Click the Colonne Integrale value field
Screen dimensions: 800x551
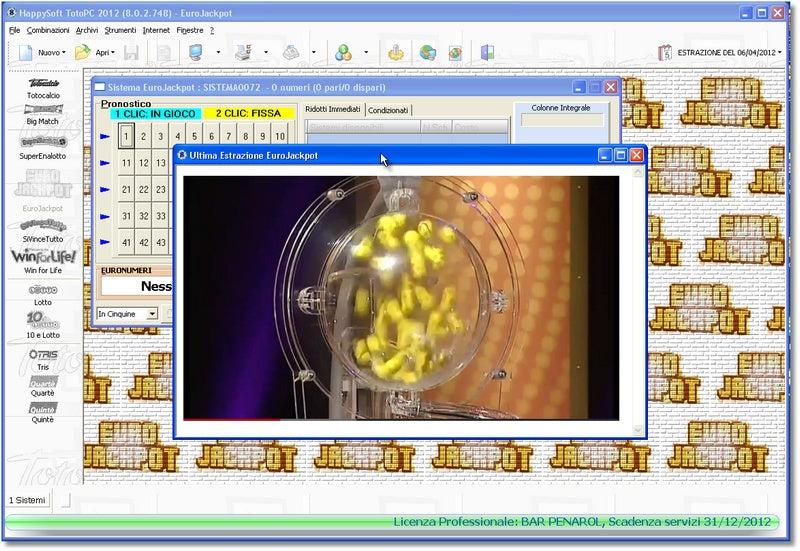562,120
